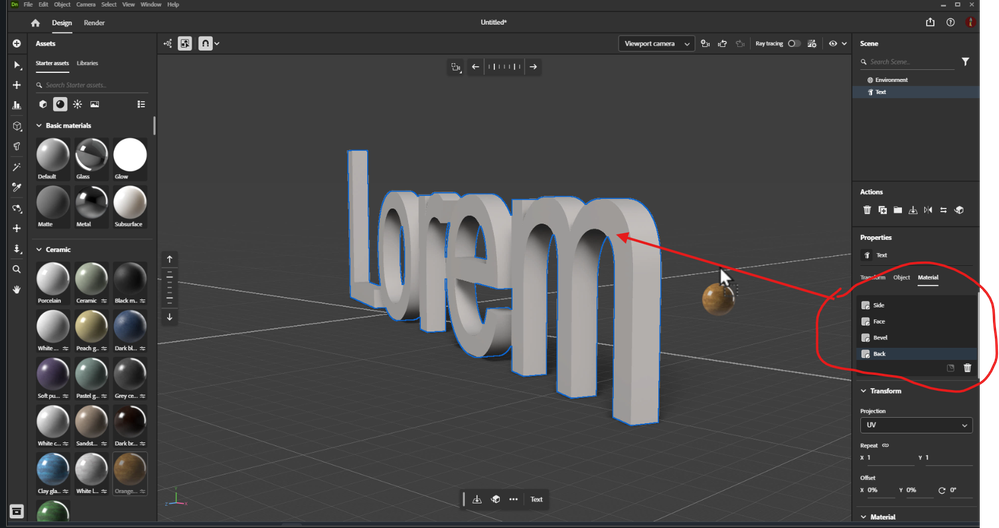The width and height of the screenshot is (999, 528).
Task: Click the Search Starter assets field
Action: pos(92,85)
